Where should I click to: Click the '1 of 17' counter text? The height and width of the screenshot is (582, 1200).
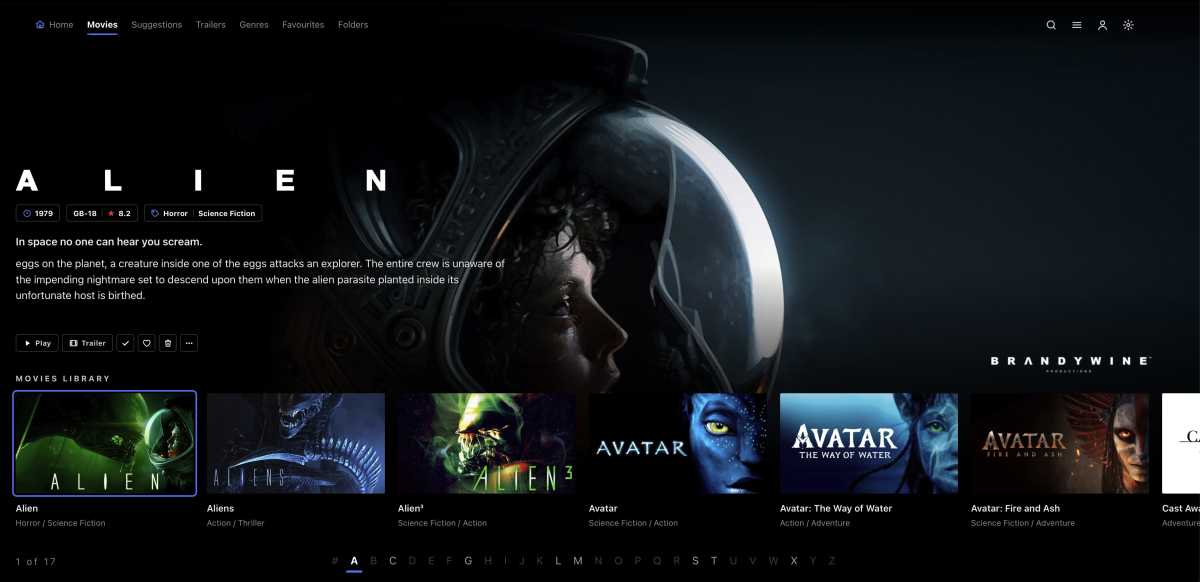click(x=36, y=561)
